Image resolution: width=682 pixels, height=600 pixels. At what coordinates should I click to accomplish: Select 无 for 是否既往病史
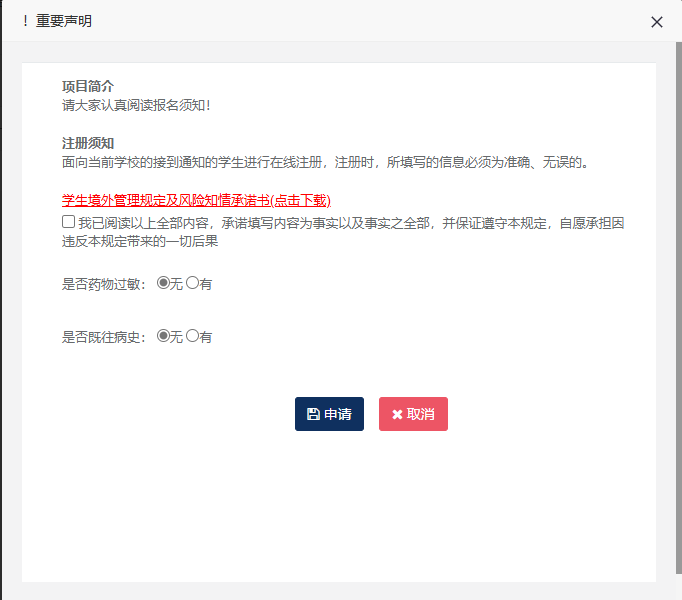pos(163,335)
